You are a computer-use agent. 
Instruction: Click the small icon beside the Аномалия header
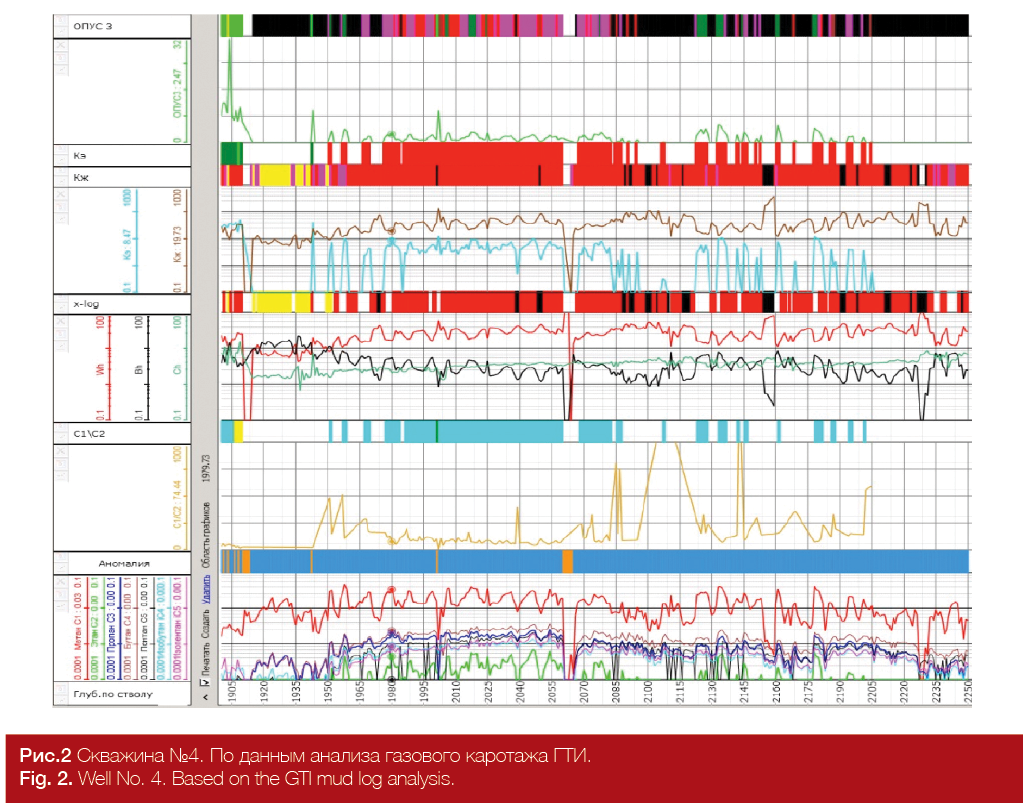[x=62, y=562]
